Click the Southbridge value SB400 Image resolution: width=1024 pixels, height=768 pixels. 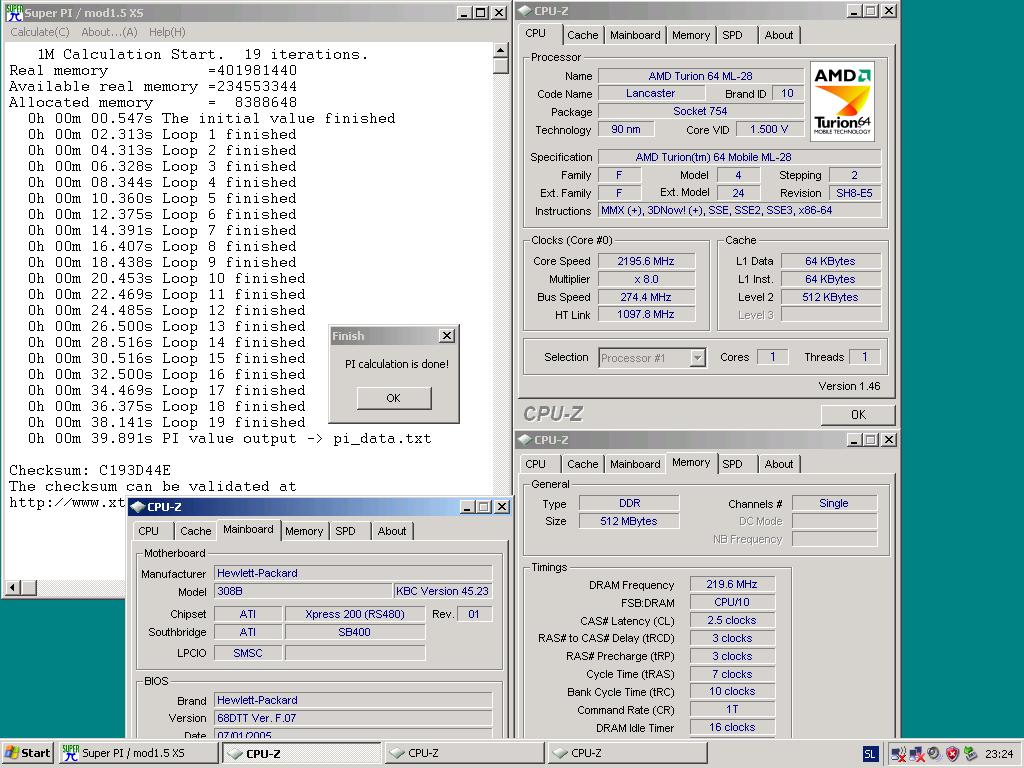pos(355,632)
